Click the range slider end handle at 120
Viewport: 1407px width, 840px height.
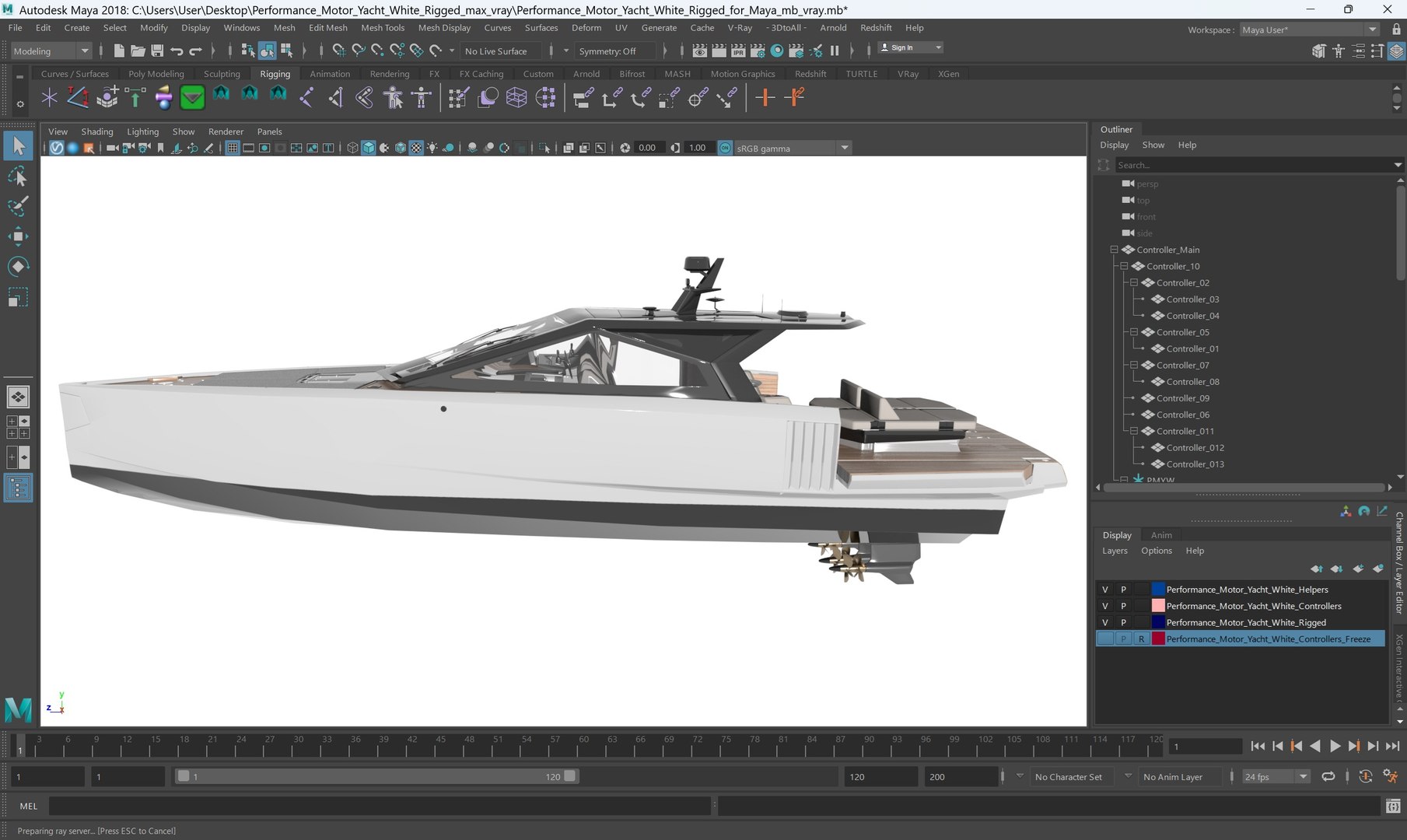[x=570, y=776]
